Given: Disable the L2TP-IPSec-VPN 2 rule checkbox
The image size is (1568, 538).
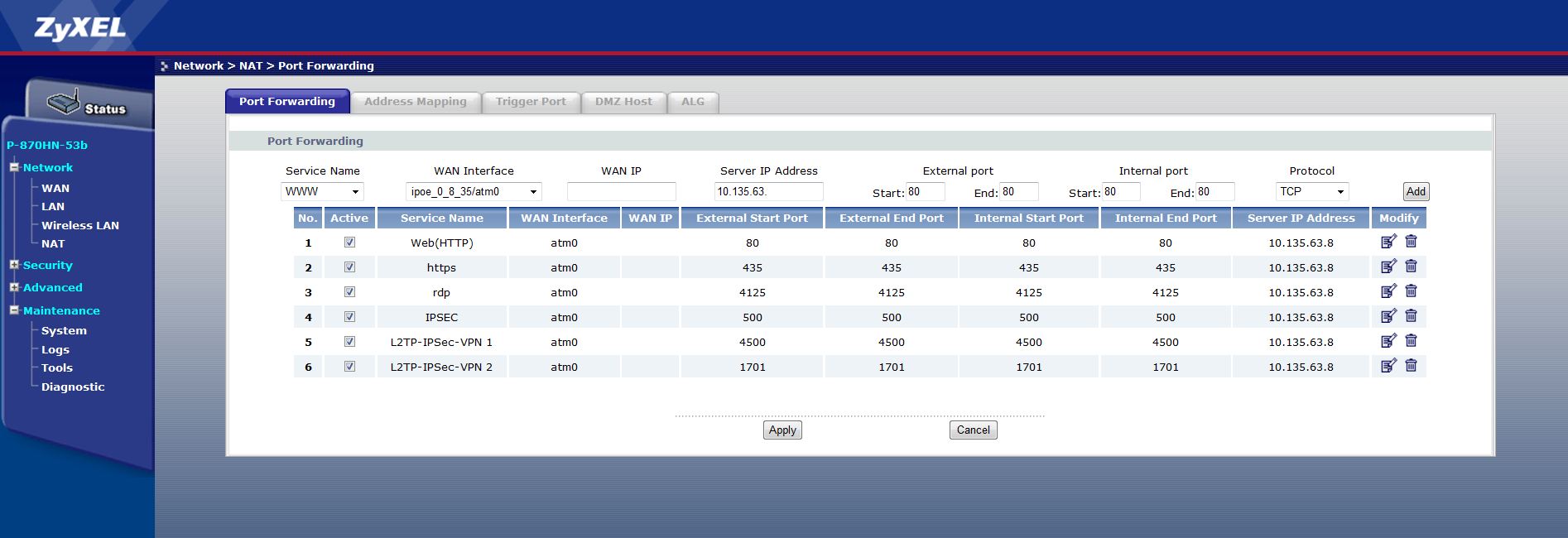Looking at the screenshot, I should coord(349,367).
